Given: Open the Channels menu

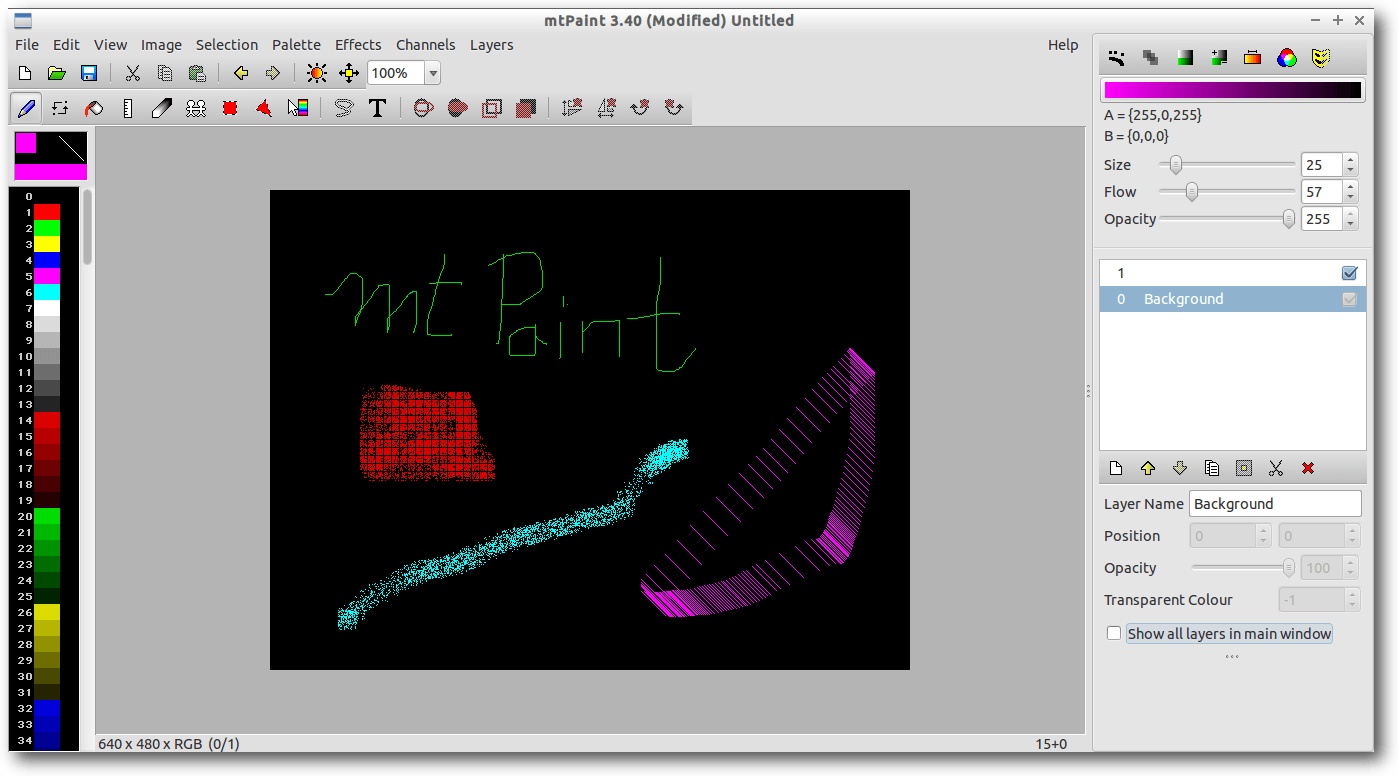Looking at the screenshot, I should pyautogui.click(x=426, y=45).
